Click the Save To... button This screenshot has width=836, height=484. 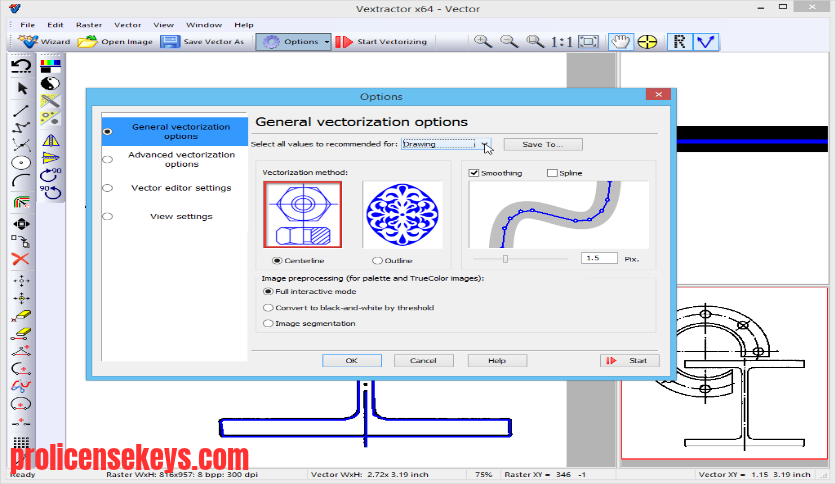coord(543,144)
